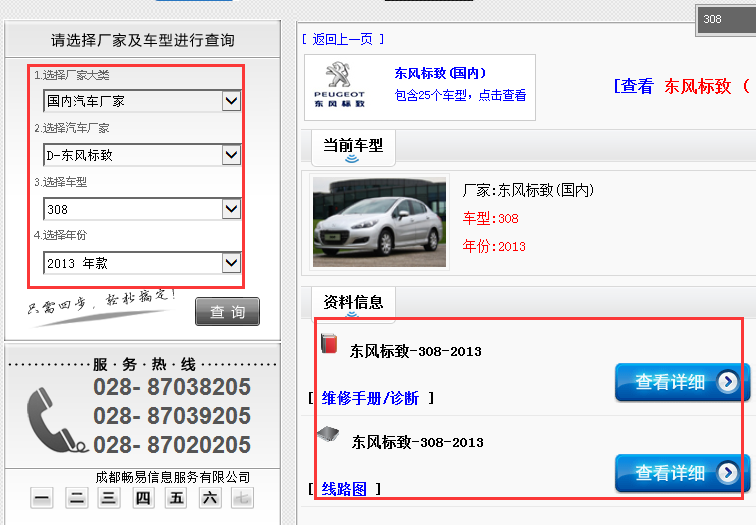Open the 维修手册/诊断 link
This screenshot has width=756, height=525.
(x=370, y=398)
